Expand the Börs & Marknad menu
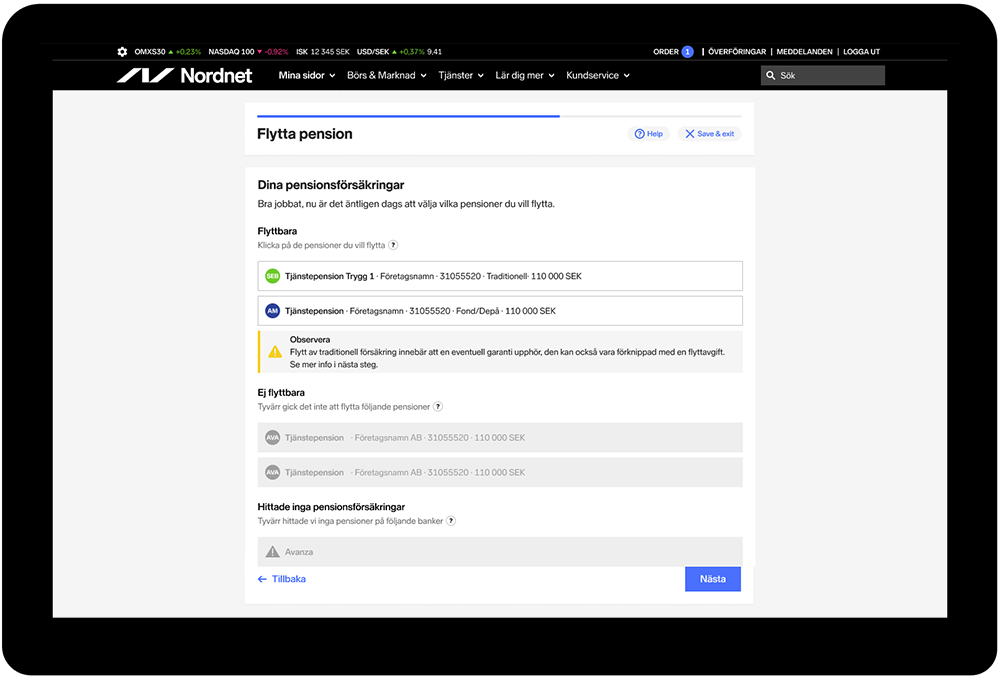Image resolution: width=1000 pixels, height=680 pixels. point(386,75)
